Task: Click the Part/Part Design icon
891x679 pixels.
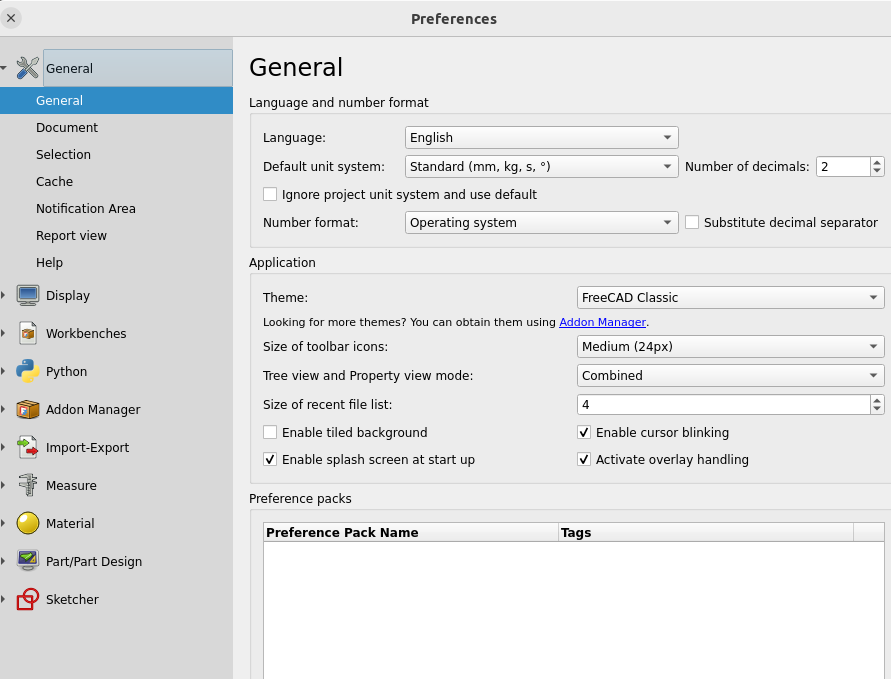Action: [28, 561]
